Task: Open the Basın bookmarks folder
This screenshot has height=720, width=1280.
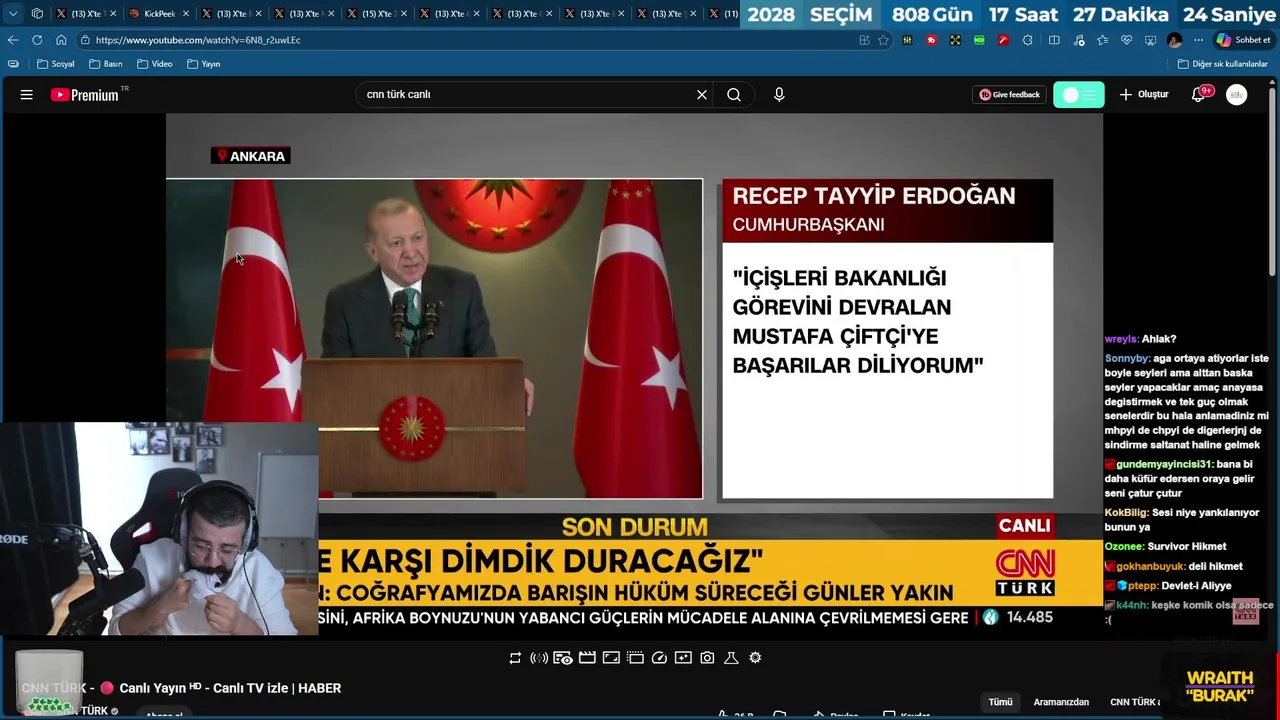Action: (105, 64)
